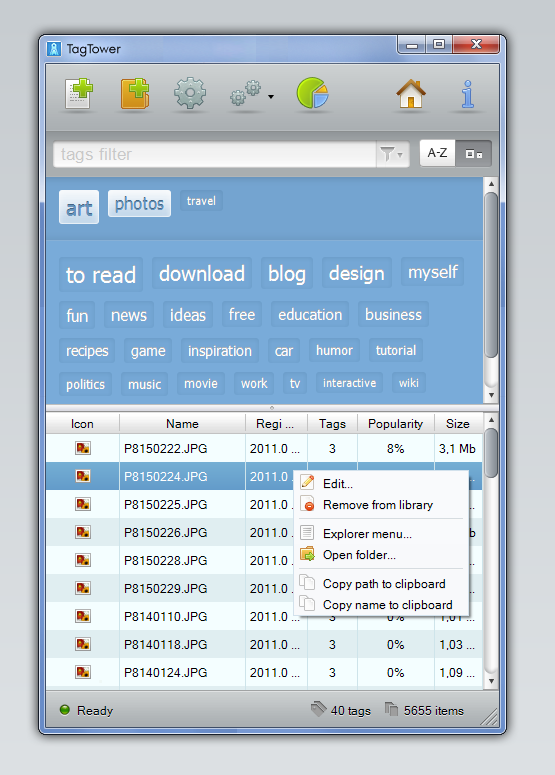555x775 pixels.
Task: Click the add folder icon in toolbar
Action: point(135,93)
